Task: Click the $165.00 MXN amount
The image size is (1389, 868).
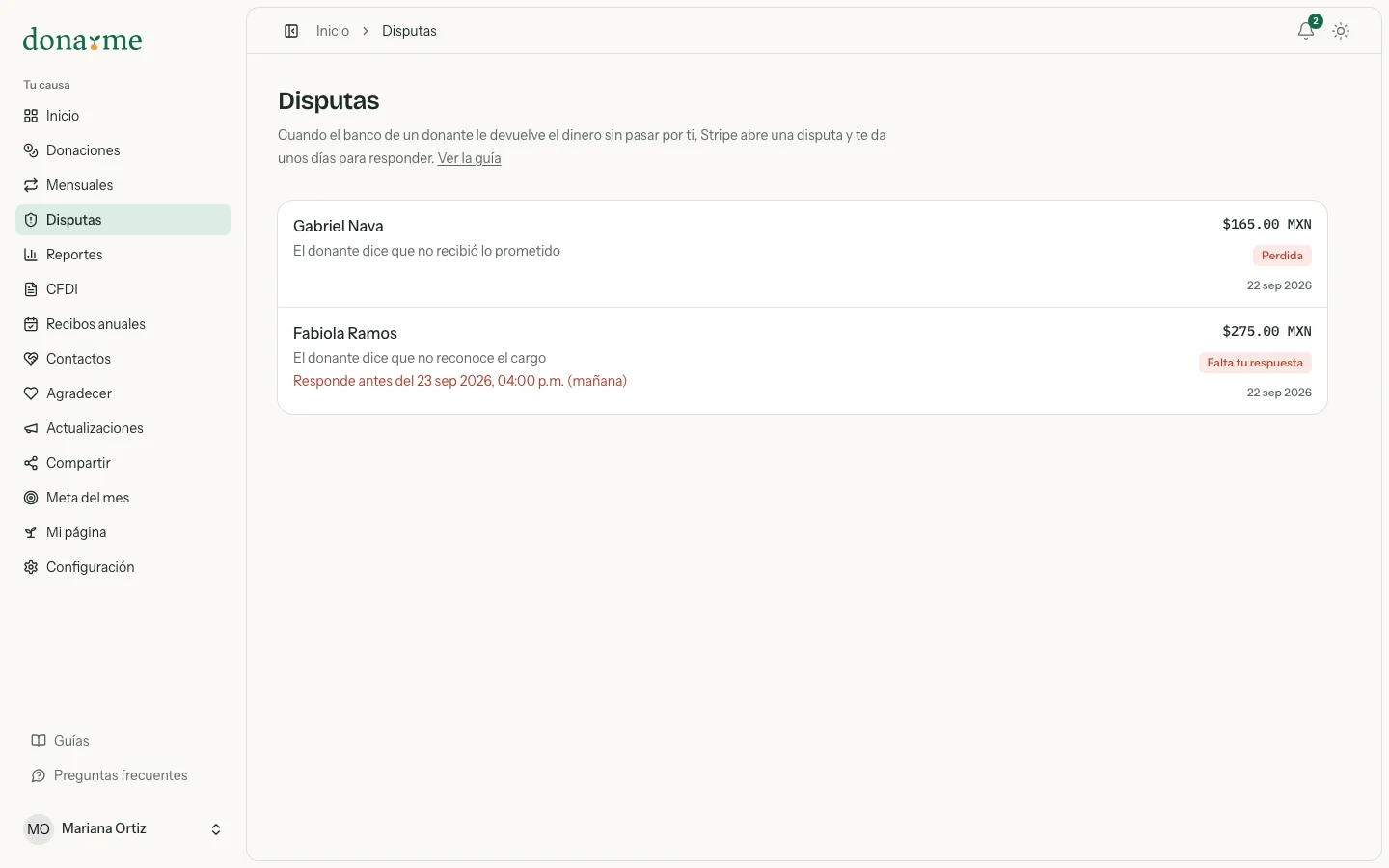Action: tap(1266, 224)
